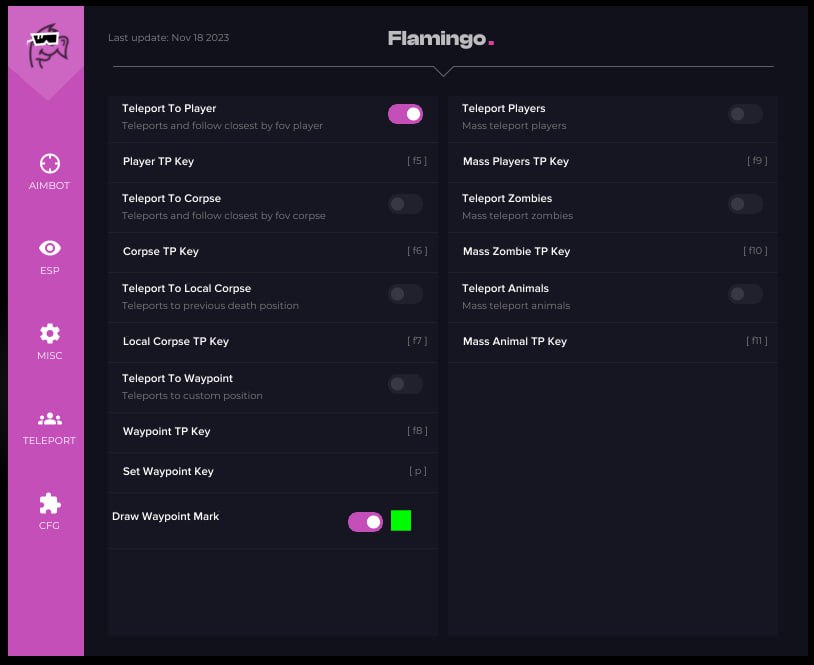Open the Aimbot crosshair icon

click(50, 164)
